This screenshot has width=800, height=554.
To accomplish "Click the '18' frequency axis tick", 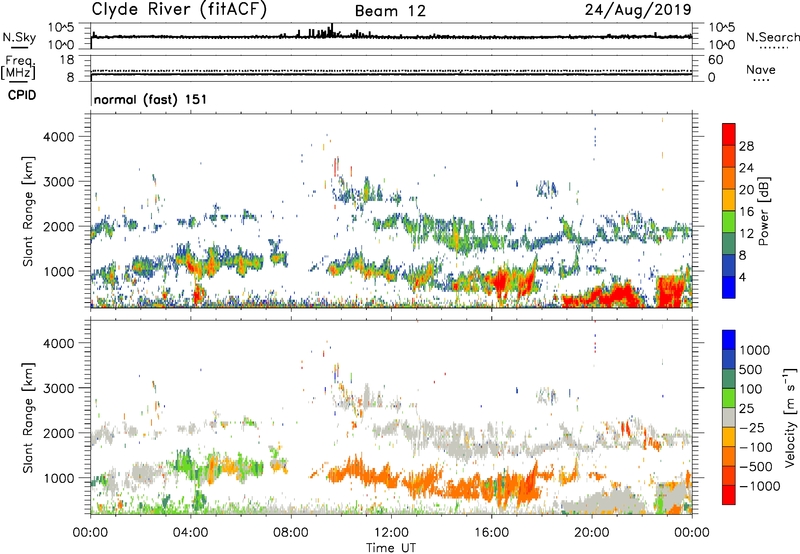I will point(67,60).
